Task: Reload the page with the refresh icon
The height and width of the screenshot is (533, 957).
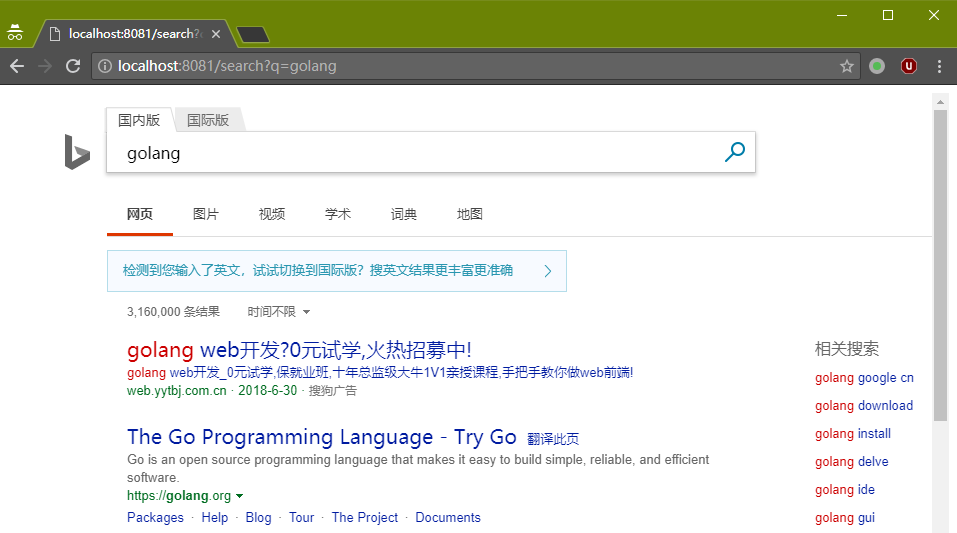Action: [x=73, y=66]
